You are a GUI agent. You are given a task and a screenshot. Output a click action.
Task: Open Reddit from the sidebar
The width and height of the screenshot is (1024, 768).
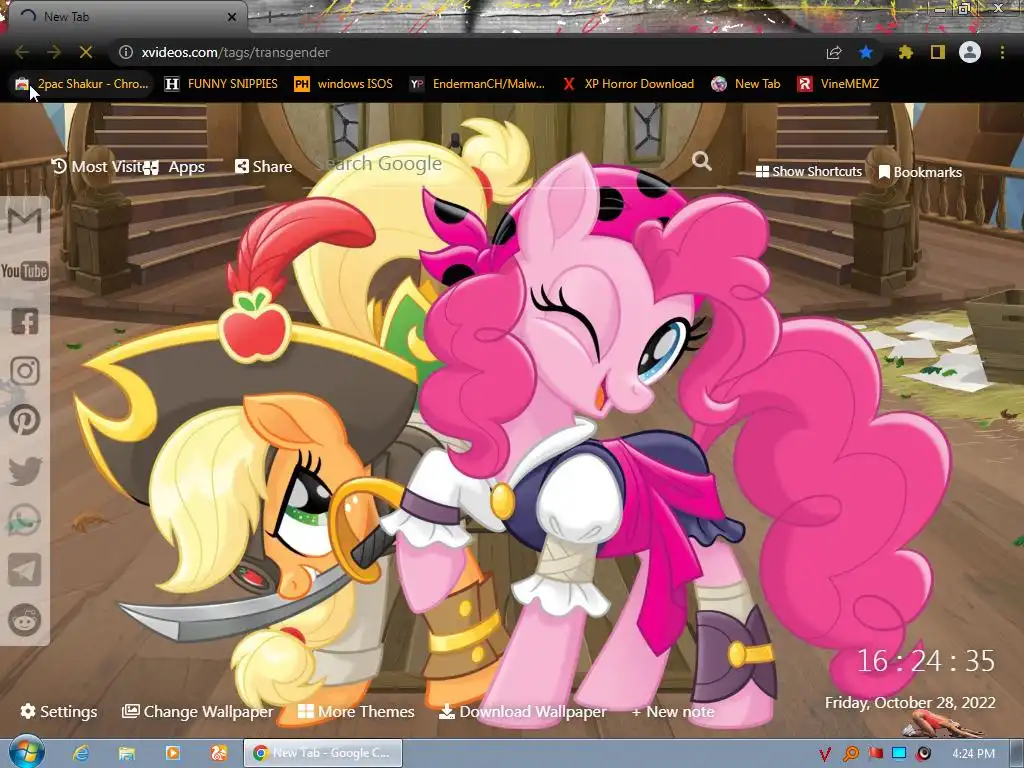click(25, 619)
